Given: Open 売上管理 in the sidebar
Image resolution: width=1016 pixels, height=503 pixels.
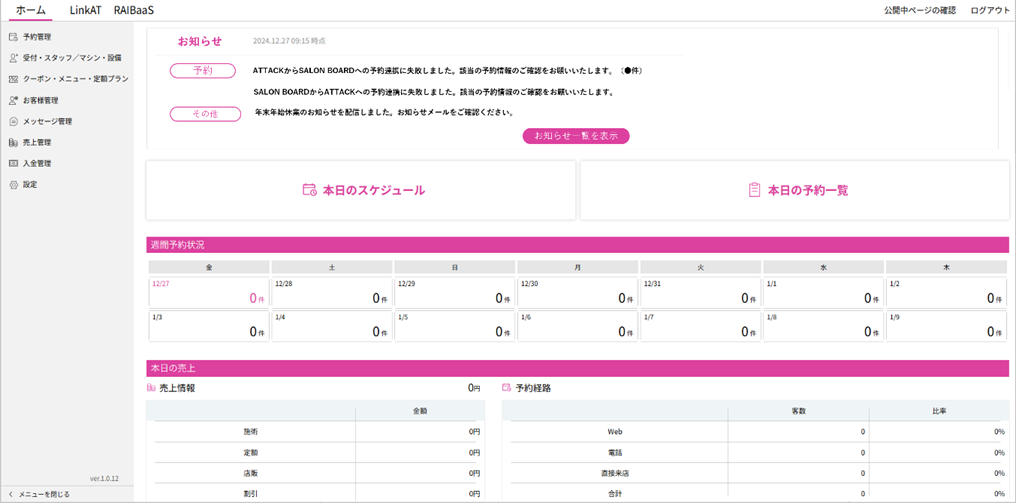Looking at the screenshot, I should [x=36, y=142].
